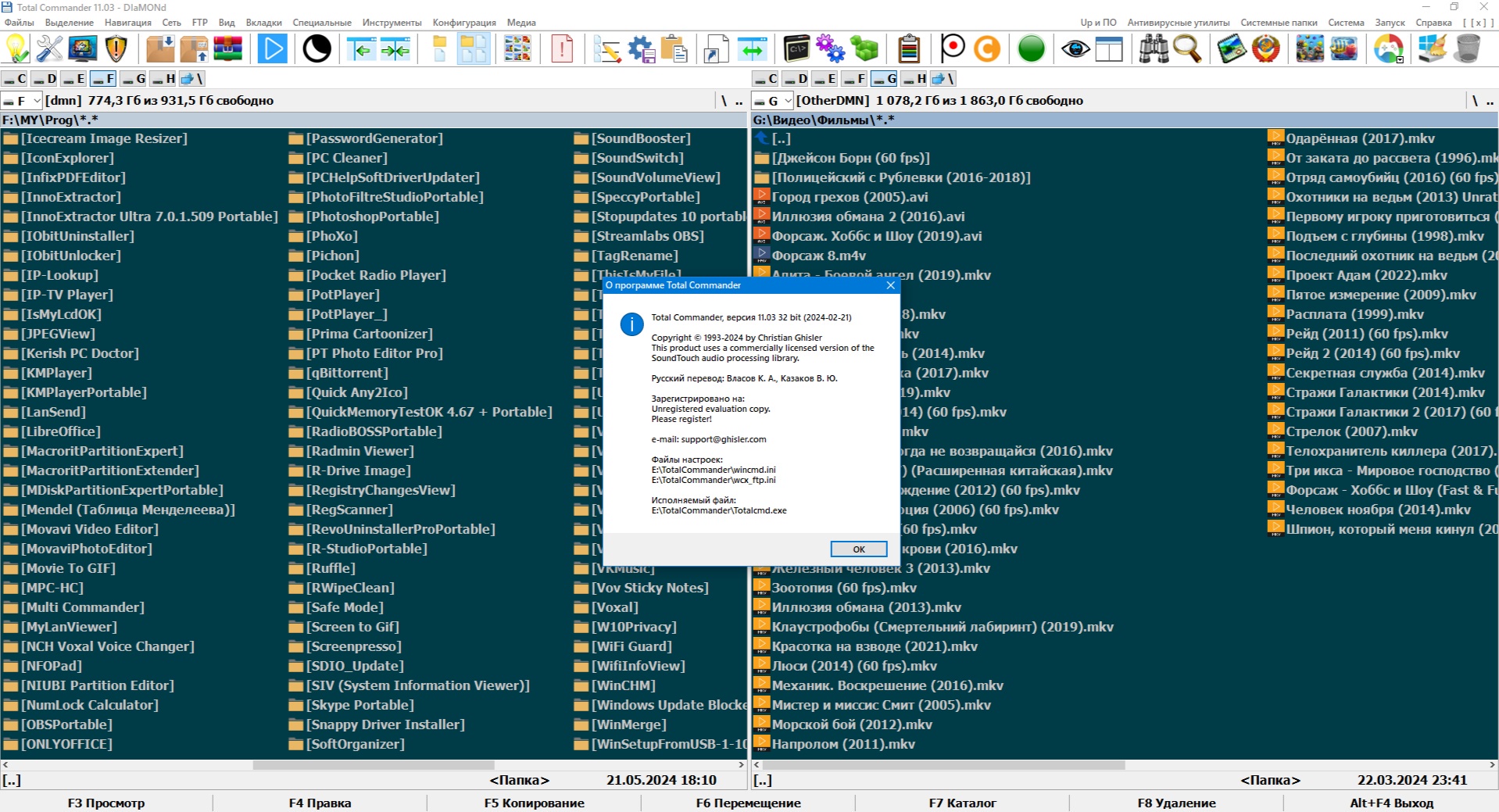Viewport: 1499px width, 812px height.
Task: Click the yellow light bulb toolbar icon
Action: (x=16, y=48)
